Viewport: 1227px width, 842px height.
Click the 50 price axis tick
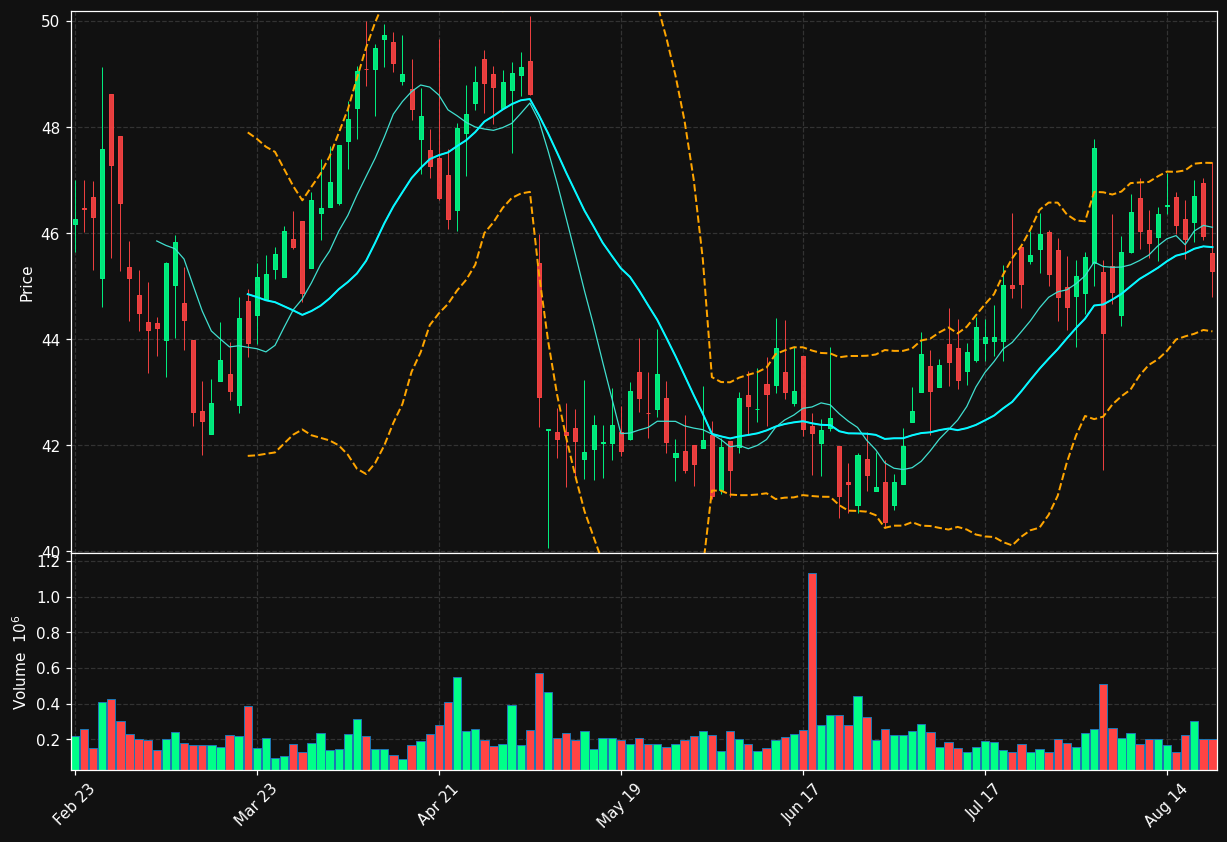(x=52, y=22)
